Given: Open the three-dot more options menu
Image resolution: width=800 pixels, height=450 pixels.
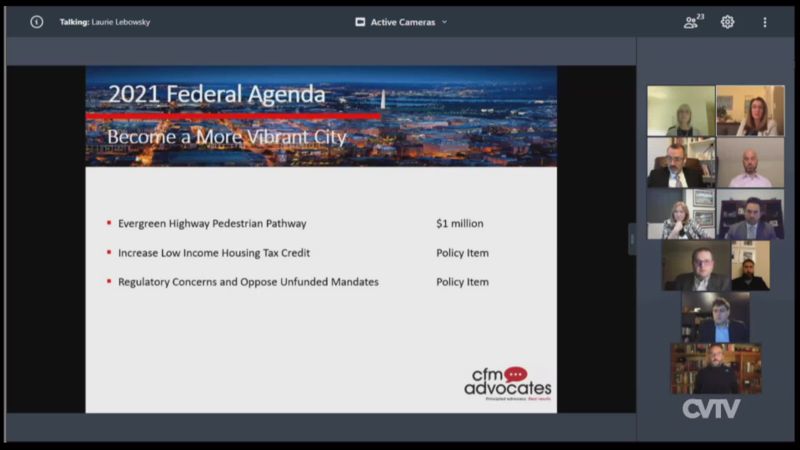Looking at the screenshot, I should pos(765,21).
